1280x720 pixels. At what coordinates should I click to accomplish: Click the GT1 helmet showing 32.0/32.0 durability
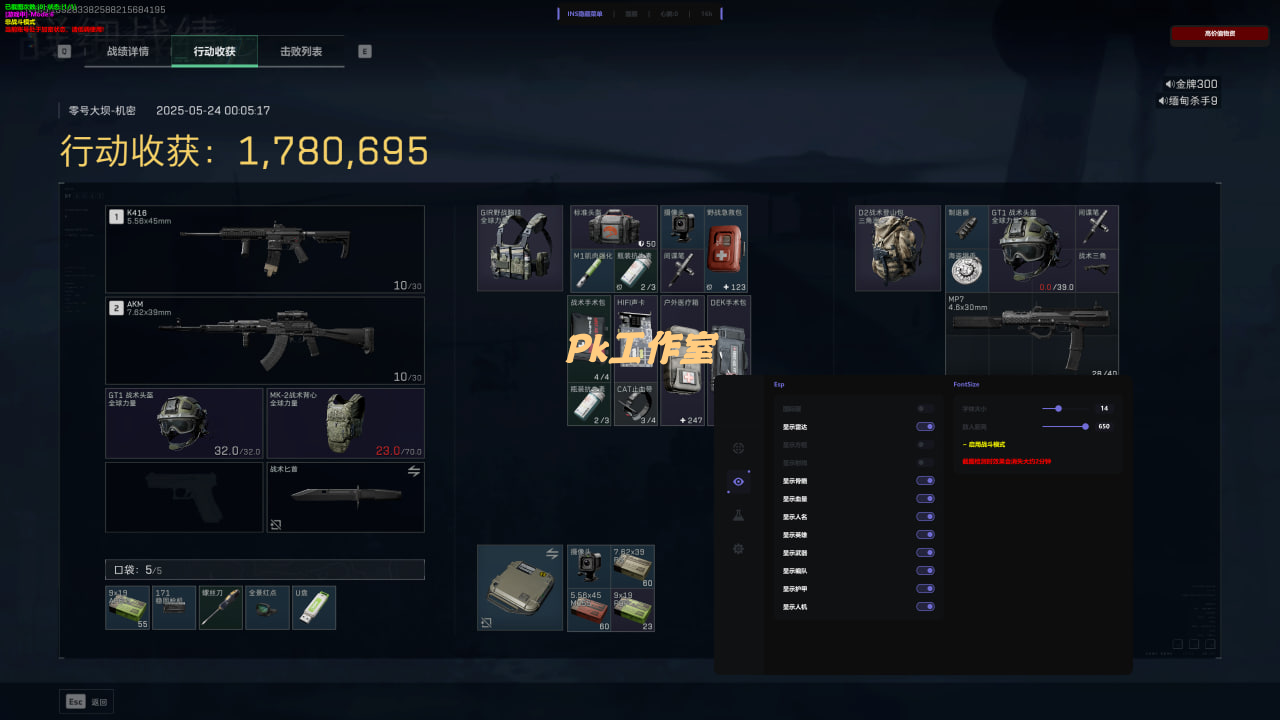point(184,423)
